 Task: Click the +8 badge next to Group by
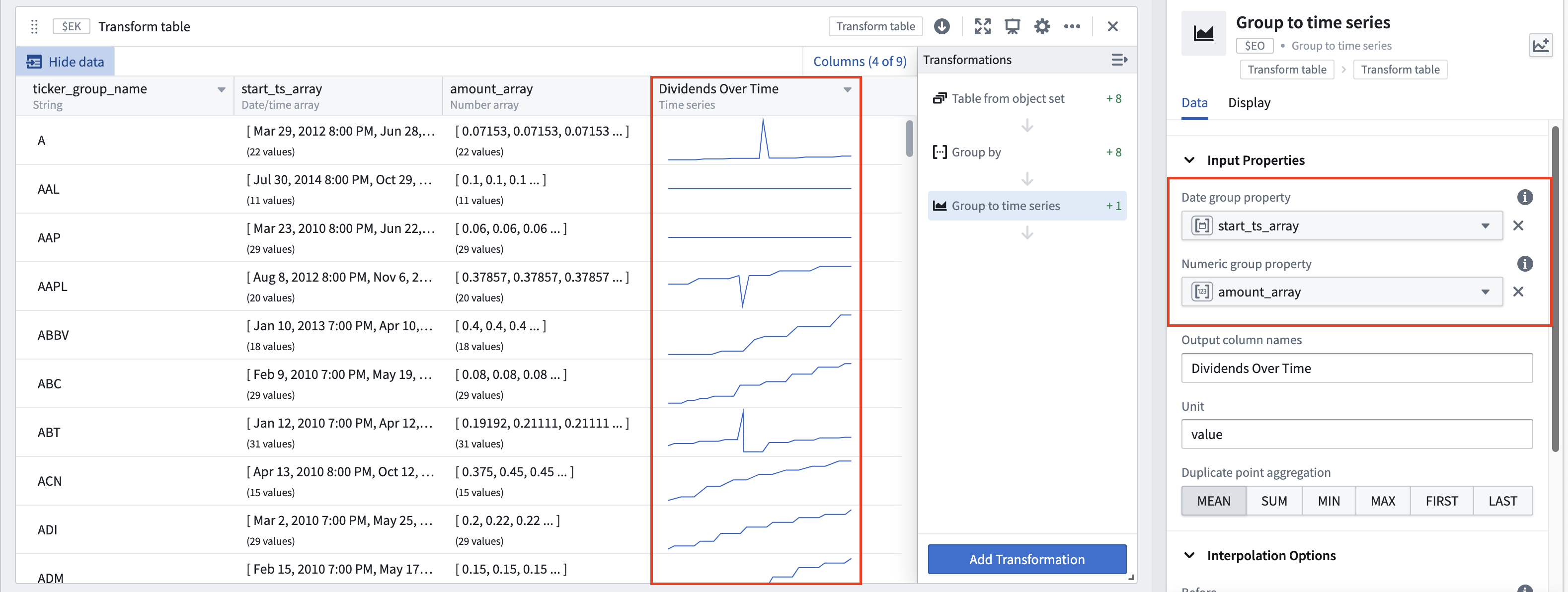1113,152
